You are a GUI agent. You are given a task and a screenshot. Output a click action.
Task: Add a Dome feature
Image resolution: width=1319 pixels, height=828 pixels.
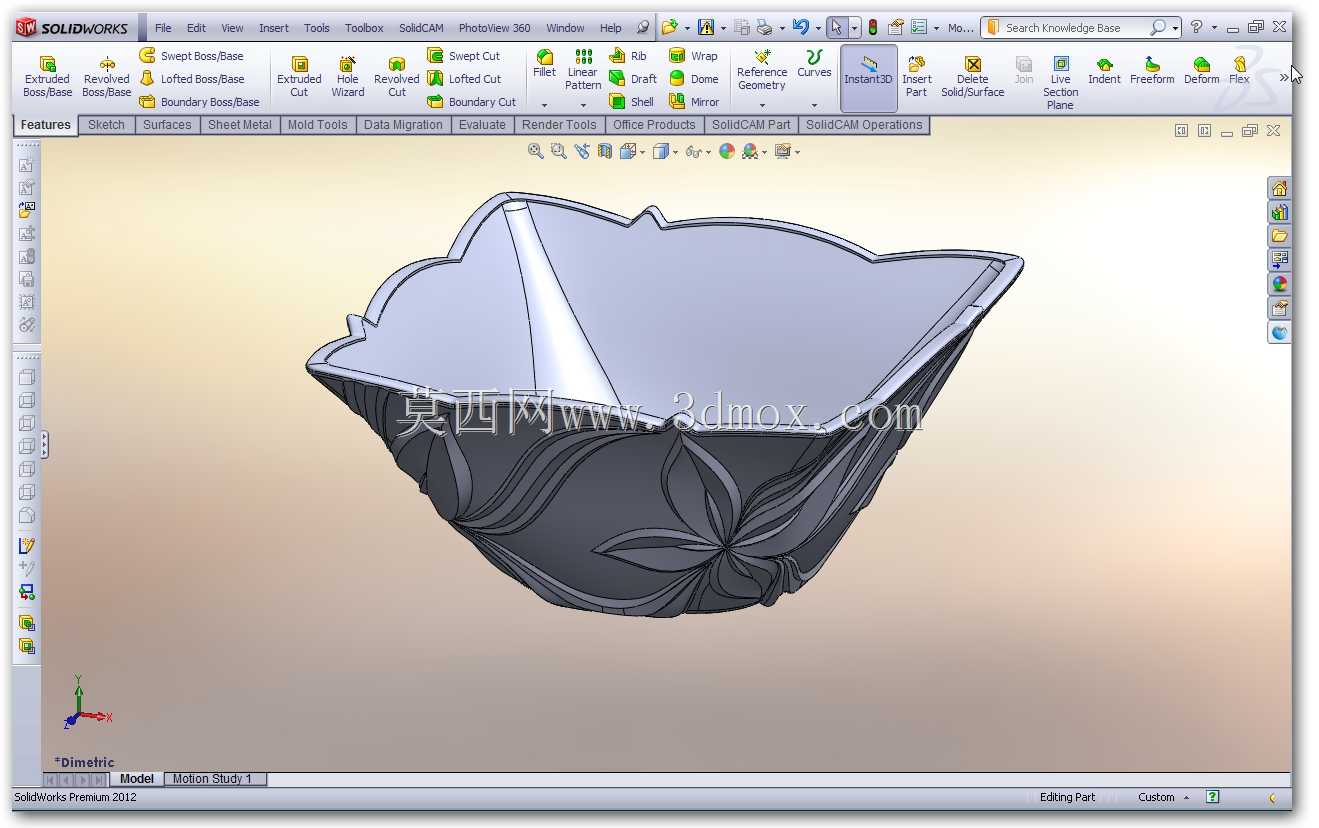693,79
